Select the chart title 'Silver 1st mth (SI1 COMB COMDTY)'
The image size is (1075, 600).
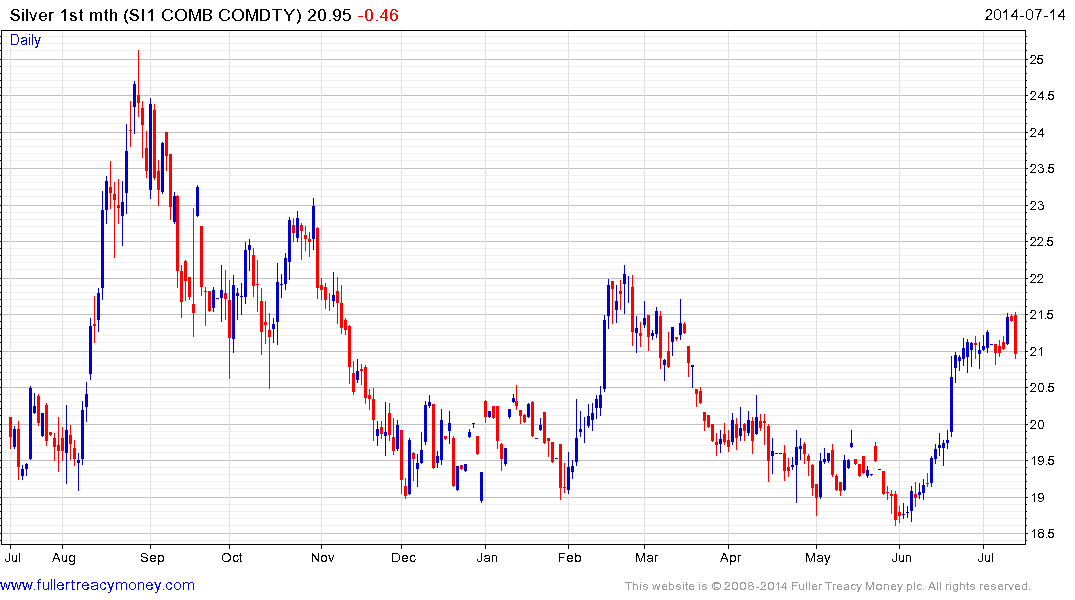[x=156, y=15]
